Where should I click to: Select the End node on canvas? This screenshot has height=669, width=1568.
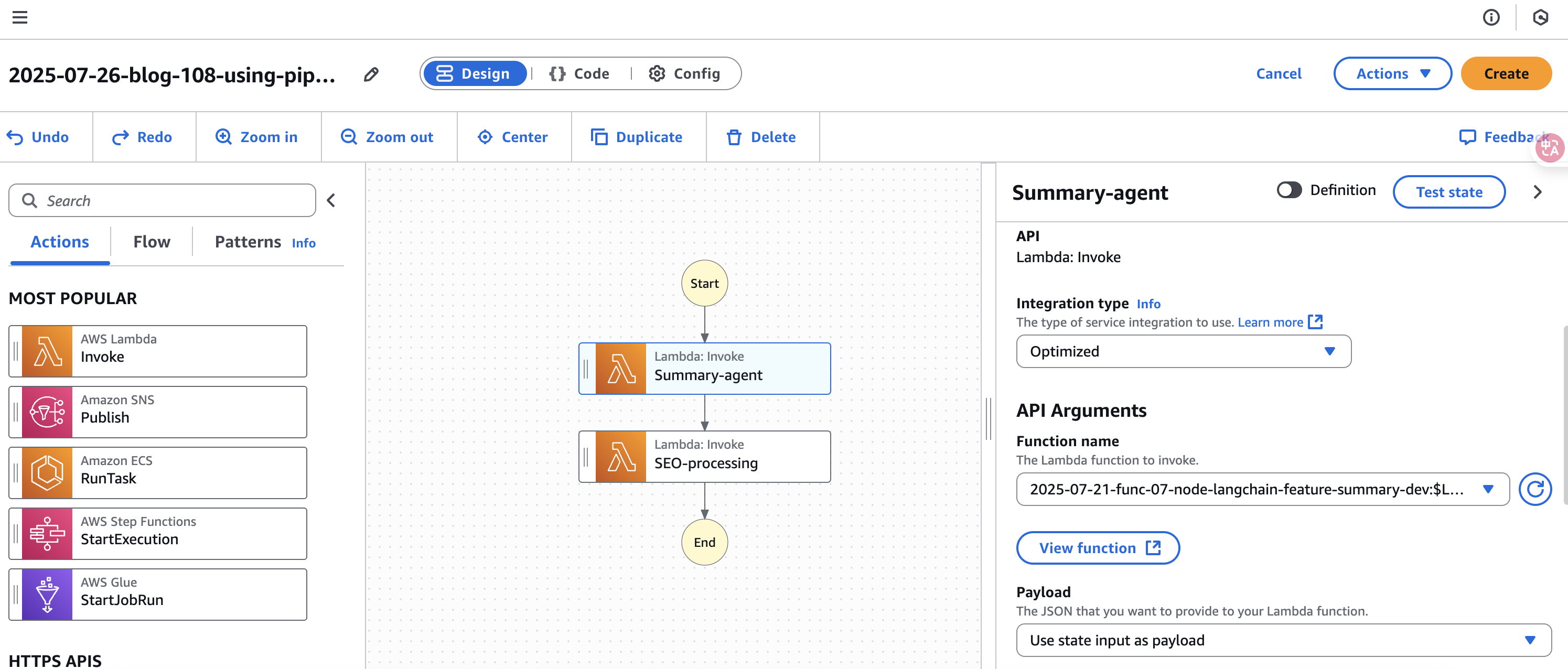(704, 543)
